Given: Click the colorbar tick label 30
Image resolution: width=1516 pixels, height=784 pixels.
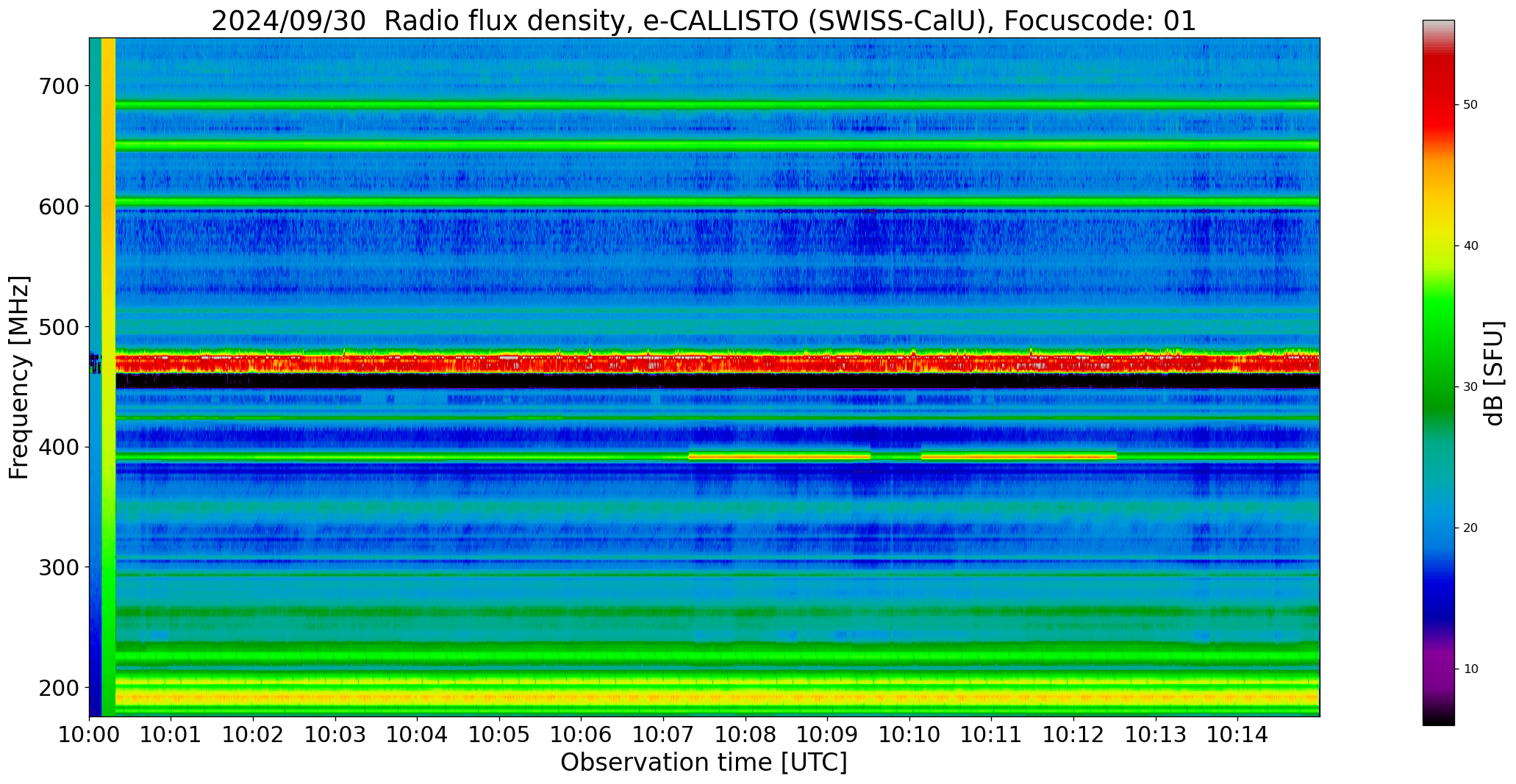Looking at the screenshot, I should 1470,387.
